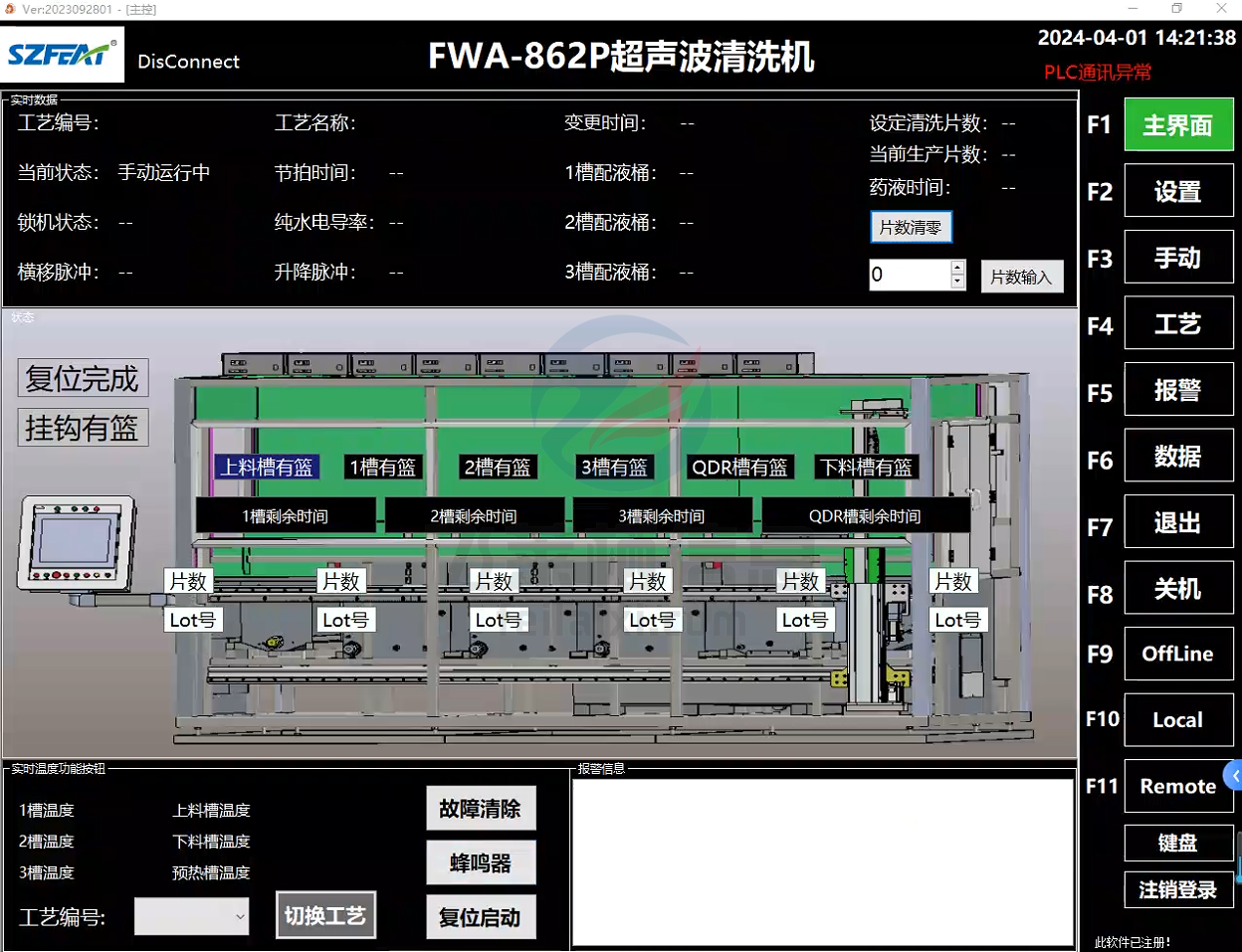Click the 预热槽温度 label
Image resolution: width=1242 pixels, height=952 pixels.
tap(211, 872)
